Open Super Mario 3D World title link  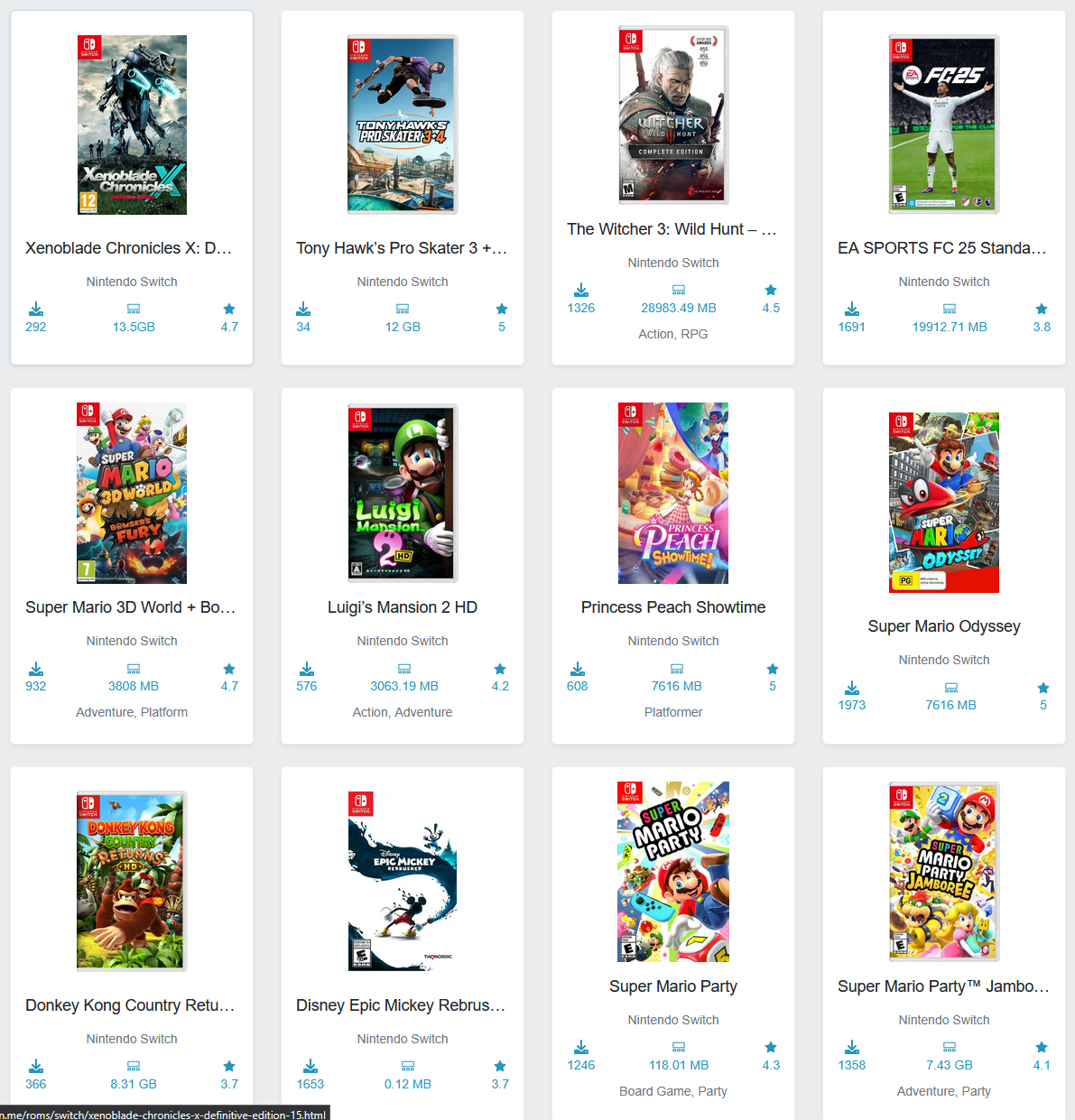tap(131, 607)
